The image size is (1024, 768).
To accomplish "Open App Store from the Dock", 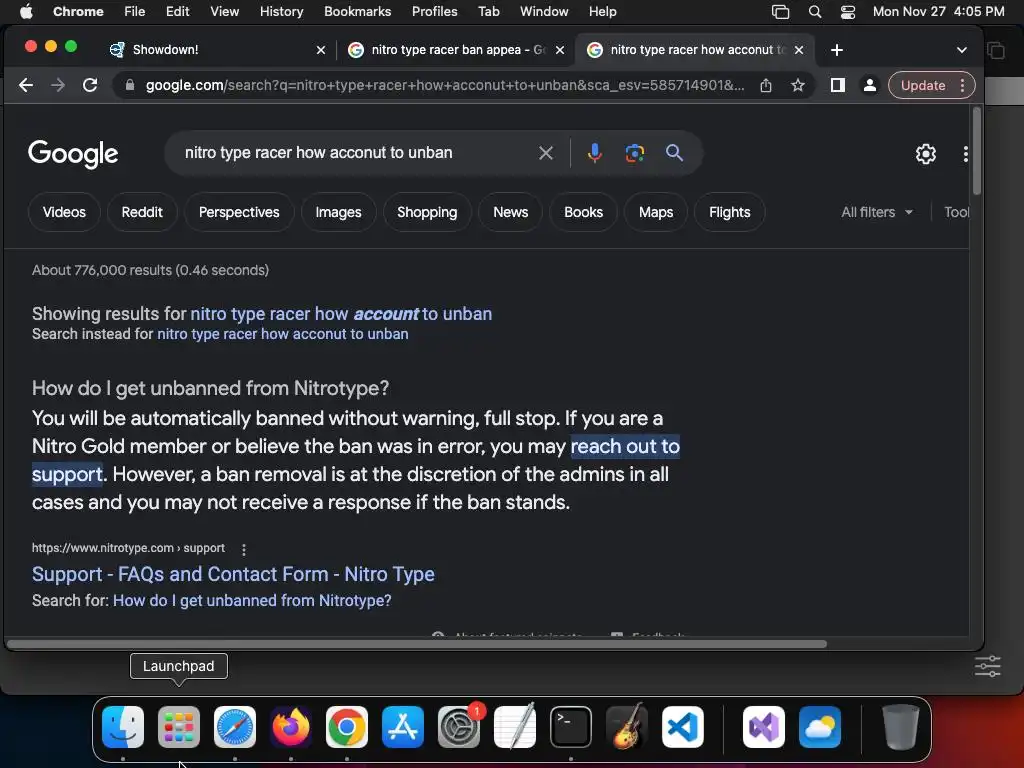I will [403, 726].
